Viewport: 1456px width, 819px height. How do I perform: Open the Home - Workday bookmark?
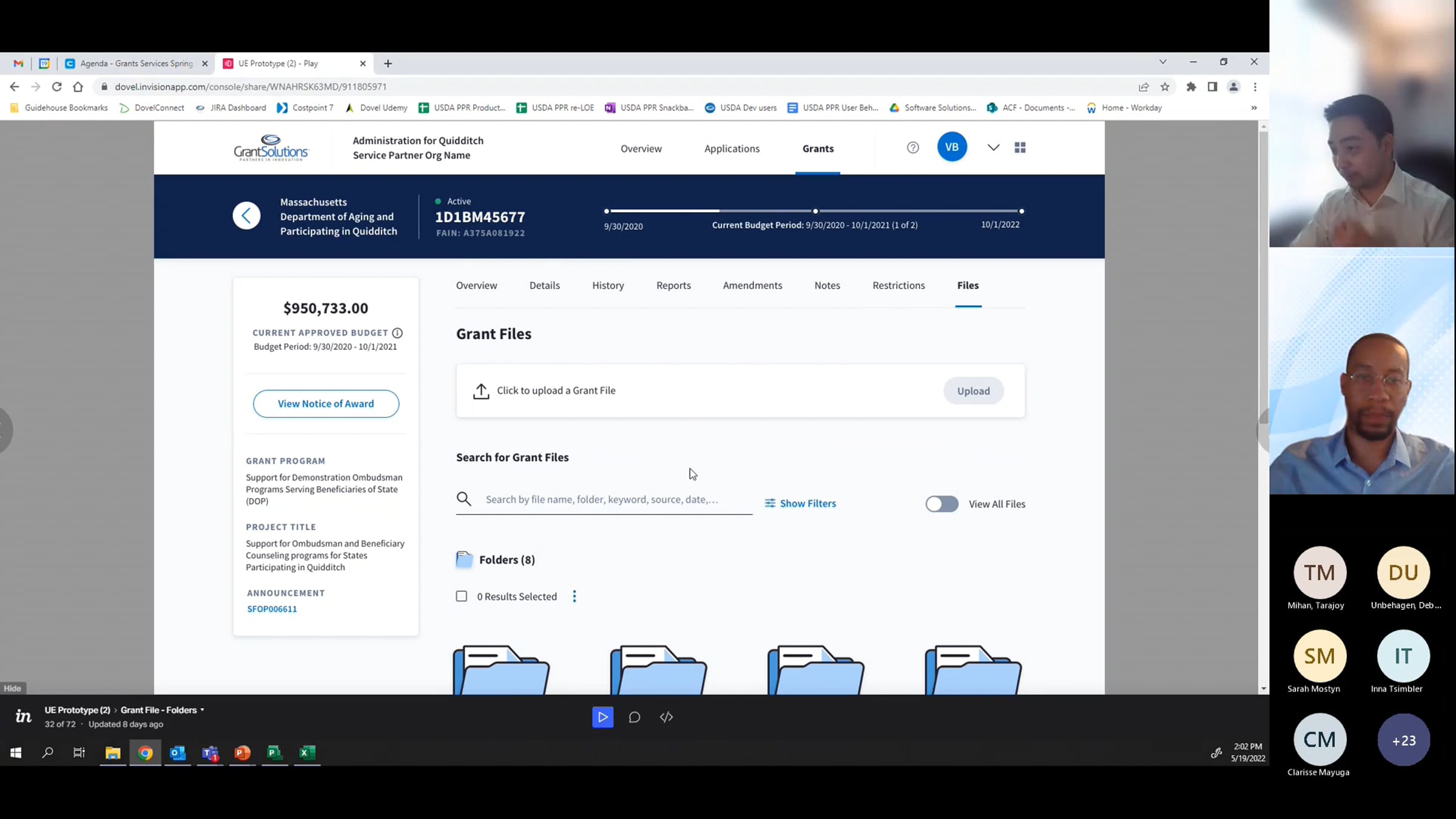tap(1124, 108)
